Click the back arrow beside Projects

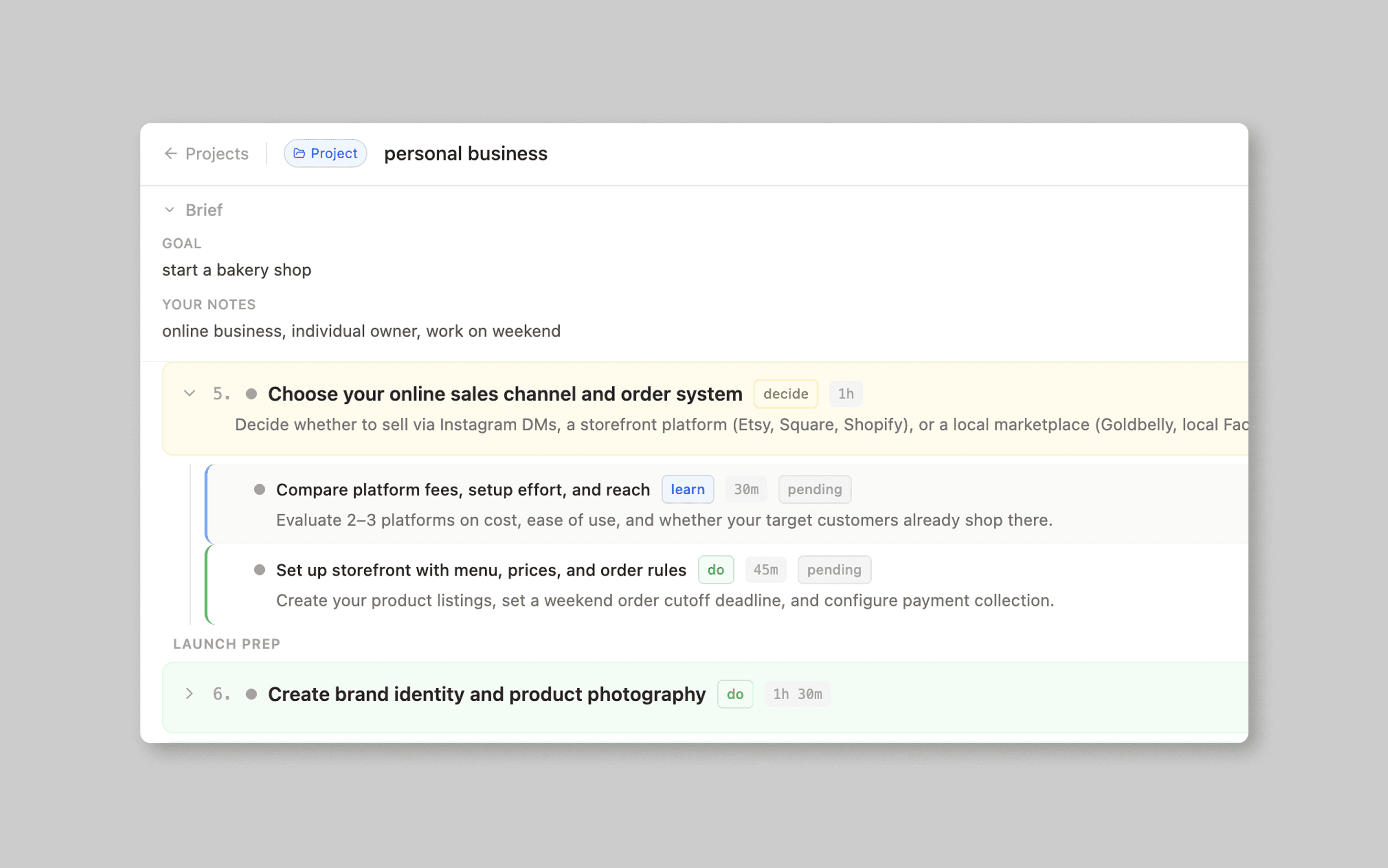point(171,153)
